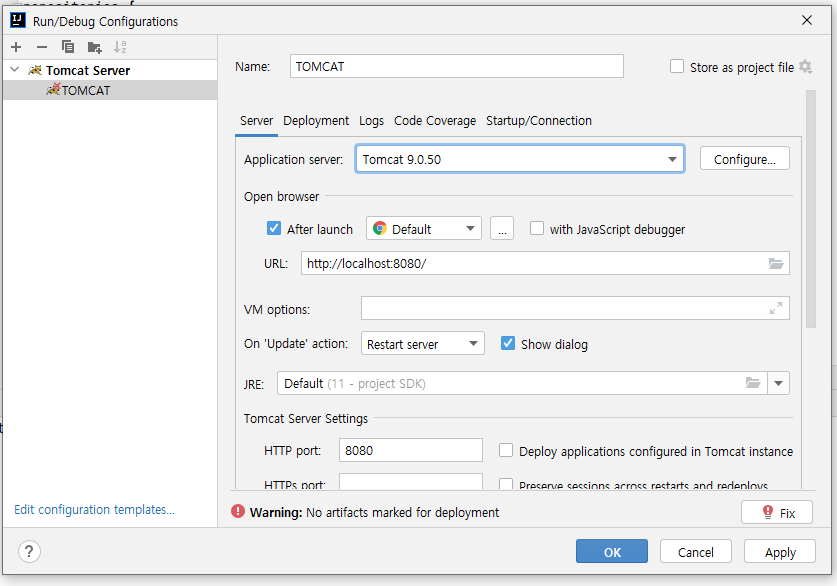Switch to the Logs tab
This screenshot has height=586, width=837.
pos(372,121)
